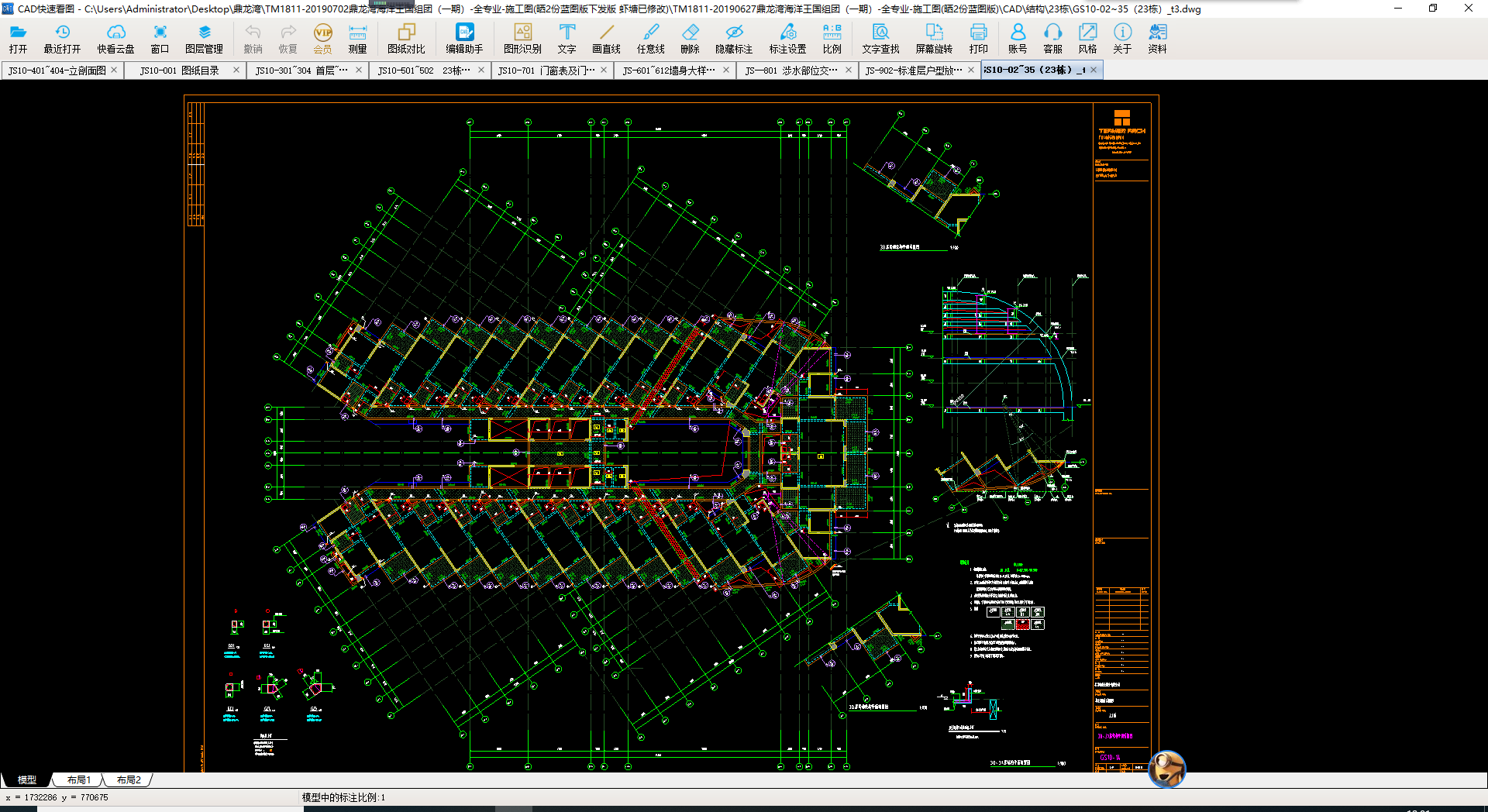1488x812 pixels.
Task: Open 标注设置 annotation settings
Action: click(787, 39)
